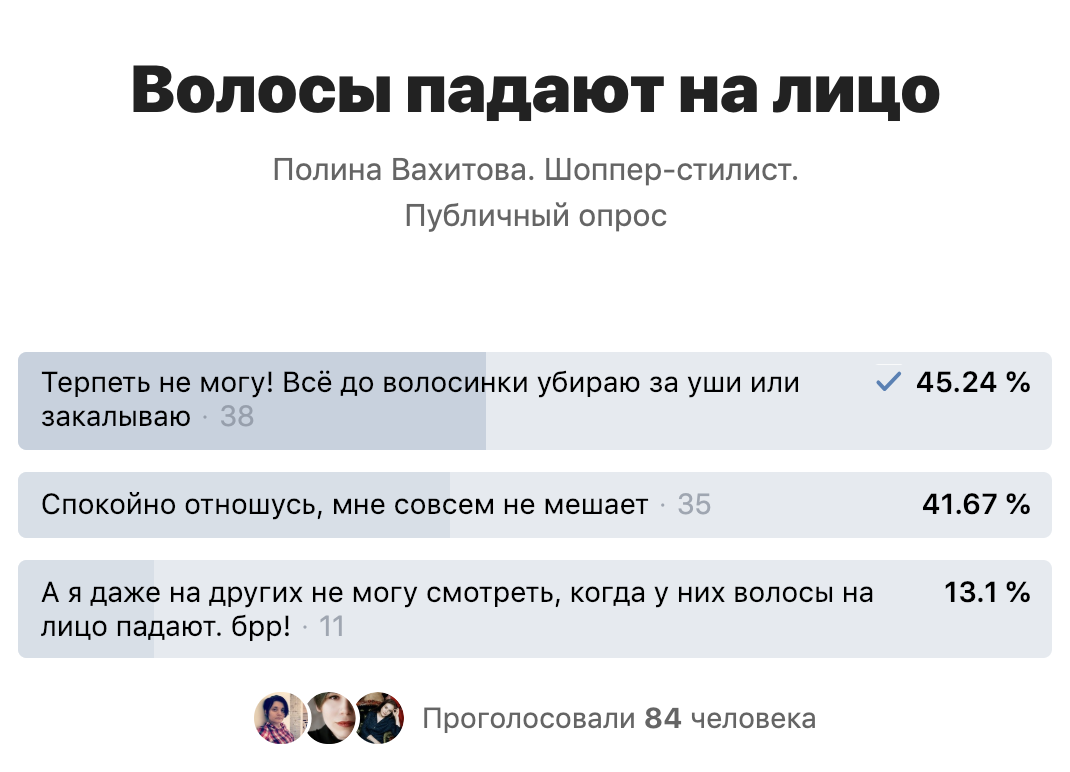Click the 41.67 % result

point(976,504)
